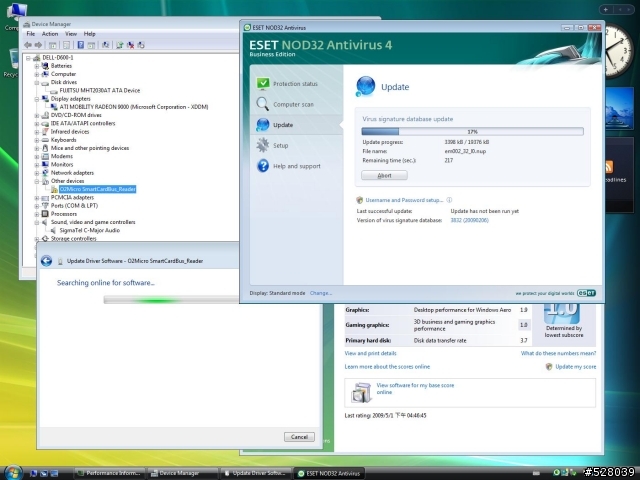Click the ESET logo in window footer

[586, 293]
